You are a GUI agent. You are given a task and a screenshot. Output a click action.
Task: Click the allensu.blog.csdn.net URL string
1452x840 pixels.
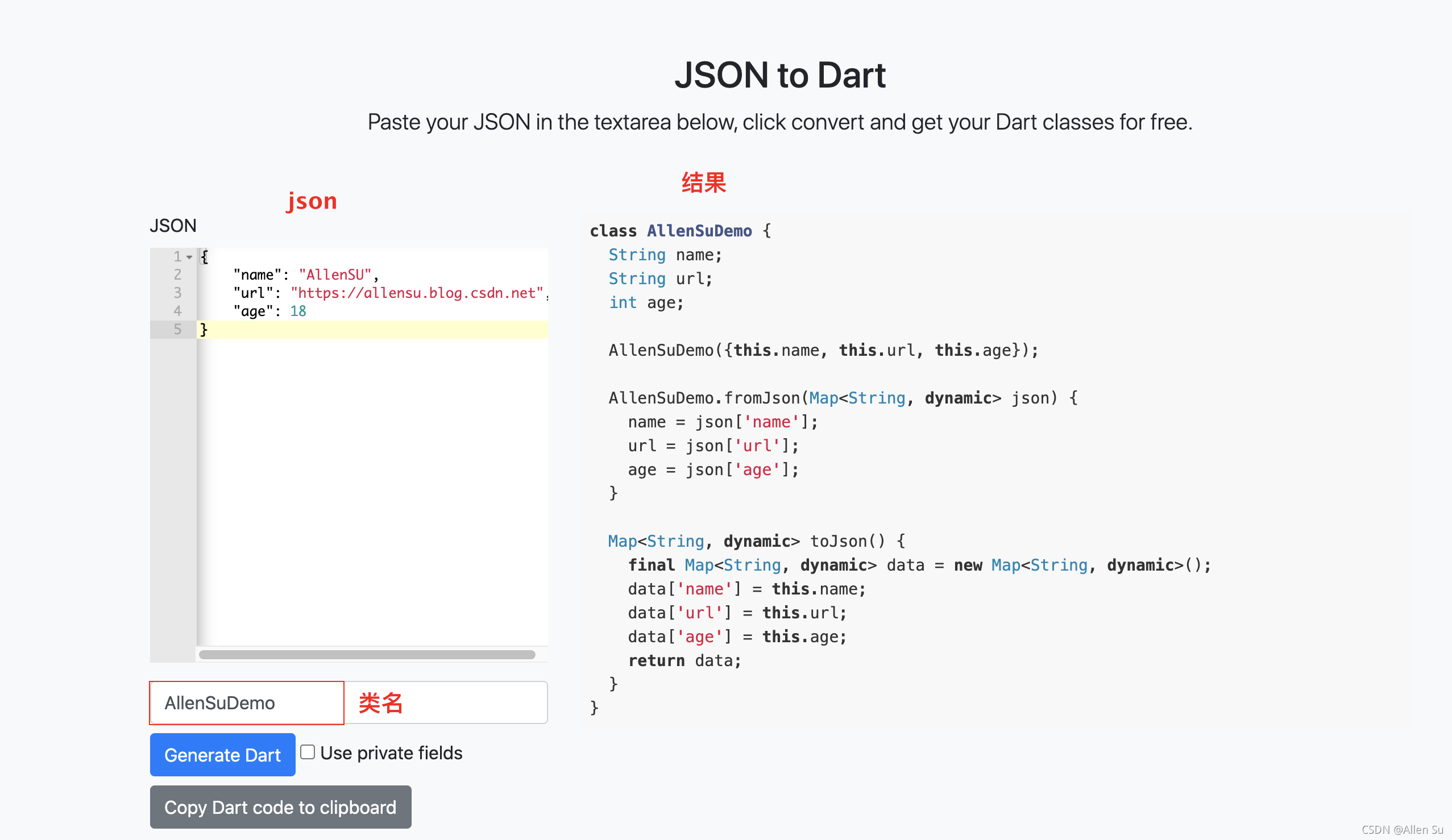[x=418, y=293]
